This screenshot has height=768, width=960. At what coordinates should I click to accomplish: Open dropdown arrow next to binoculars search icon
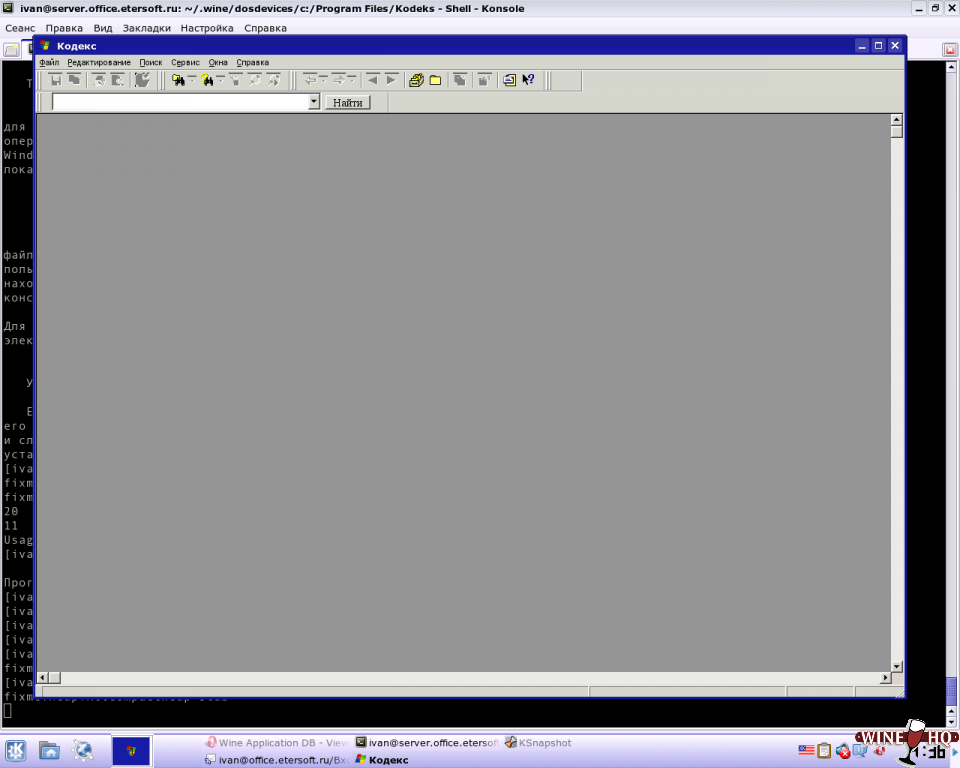[191, 80]
